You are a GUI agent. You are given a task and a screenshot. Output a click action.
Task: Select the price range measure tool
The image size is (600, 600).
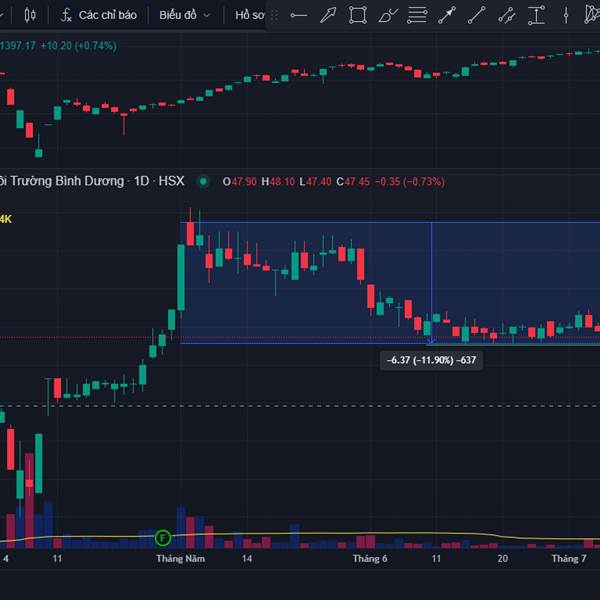click(536, 15)
